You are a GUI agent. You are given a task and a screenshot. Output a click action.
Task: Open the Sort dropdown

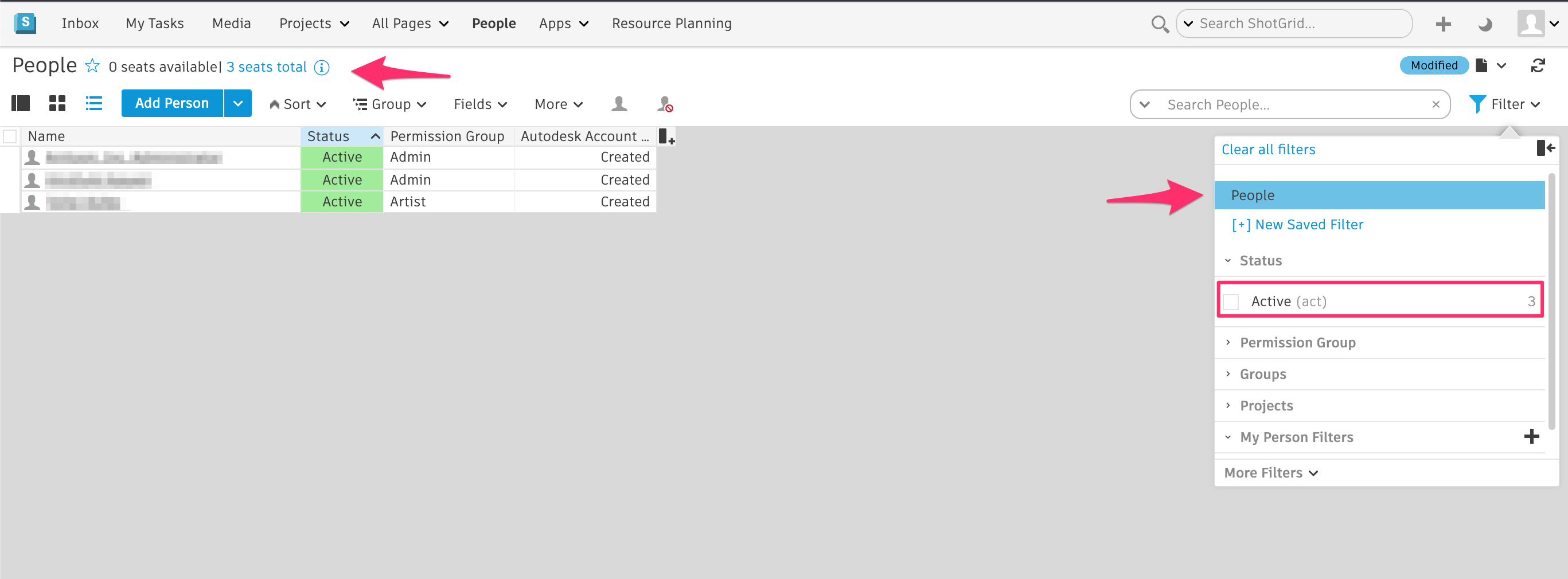click(298, 103)
